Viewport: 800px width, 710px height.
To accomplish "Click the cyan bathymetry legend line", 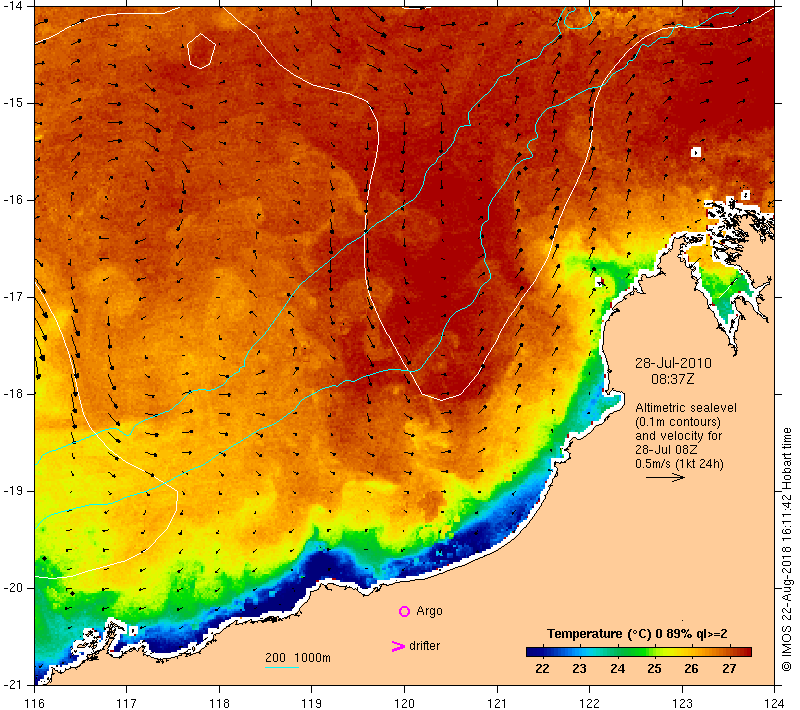I will [x=282, y=667].
